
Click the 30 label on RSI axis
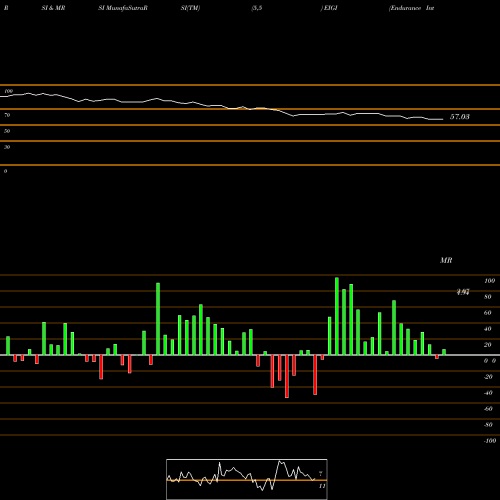click(7, 147)
